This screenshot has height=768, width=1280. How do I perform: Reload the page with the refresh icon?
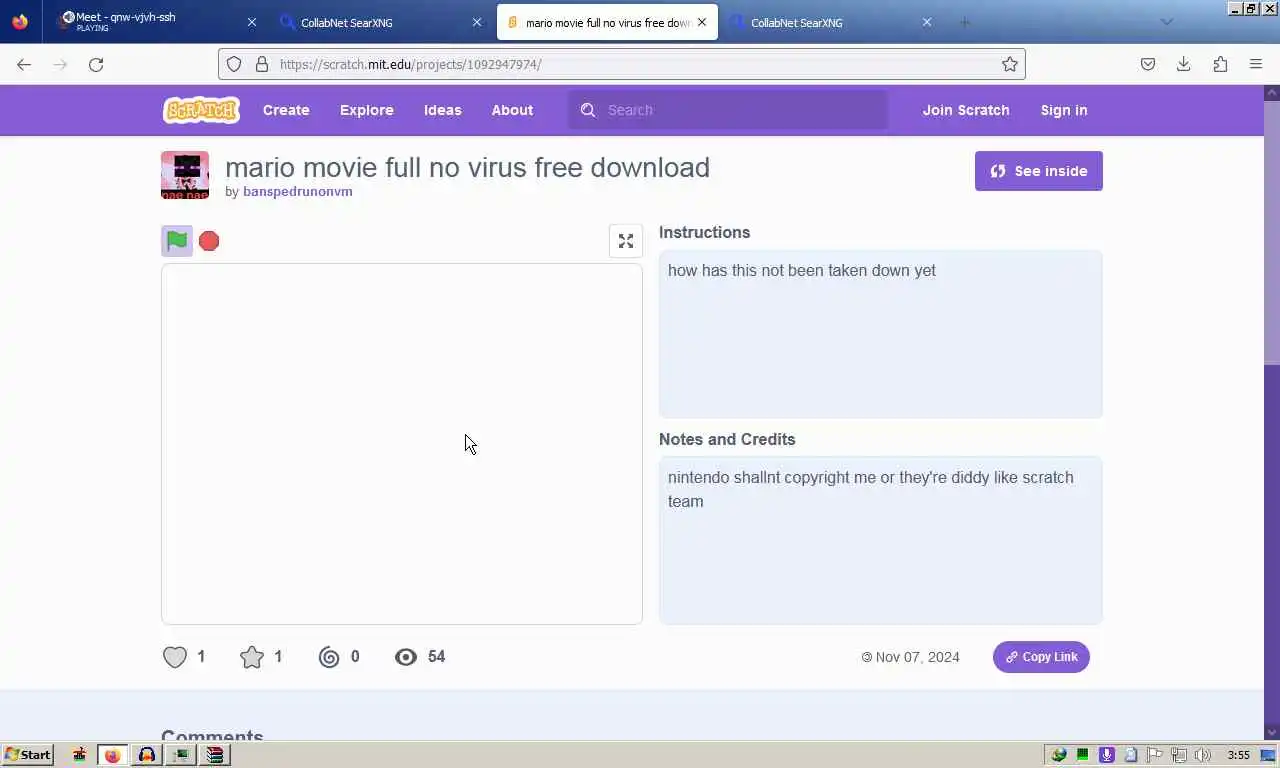pyautogui.click(x=96, y=64)
